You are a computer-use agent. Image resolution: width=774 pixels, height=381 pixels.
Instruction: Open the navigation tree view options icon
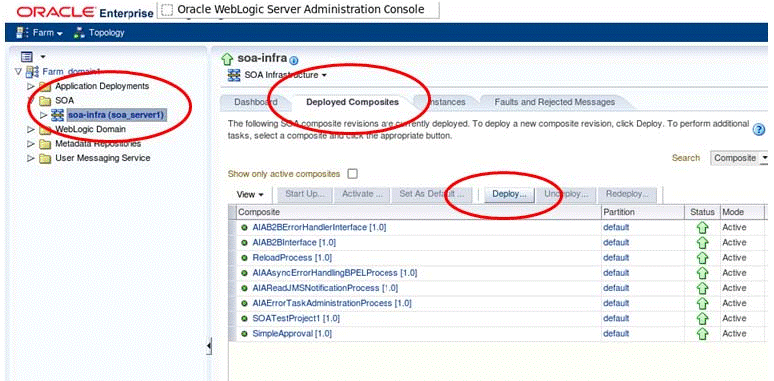pos(26,57)
